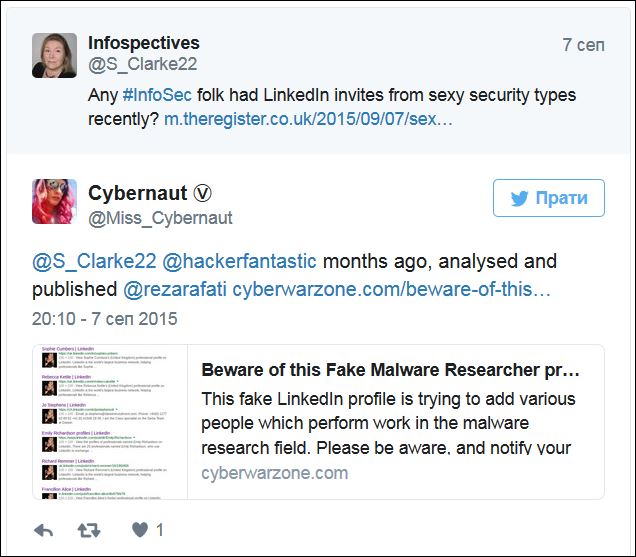Retweet using the retweet icon
Image resolution: width=636 pixels, height=557 pixels.
pyautogui.click(x=89, y=529)
